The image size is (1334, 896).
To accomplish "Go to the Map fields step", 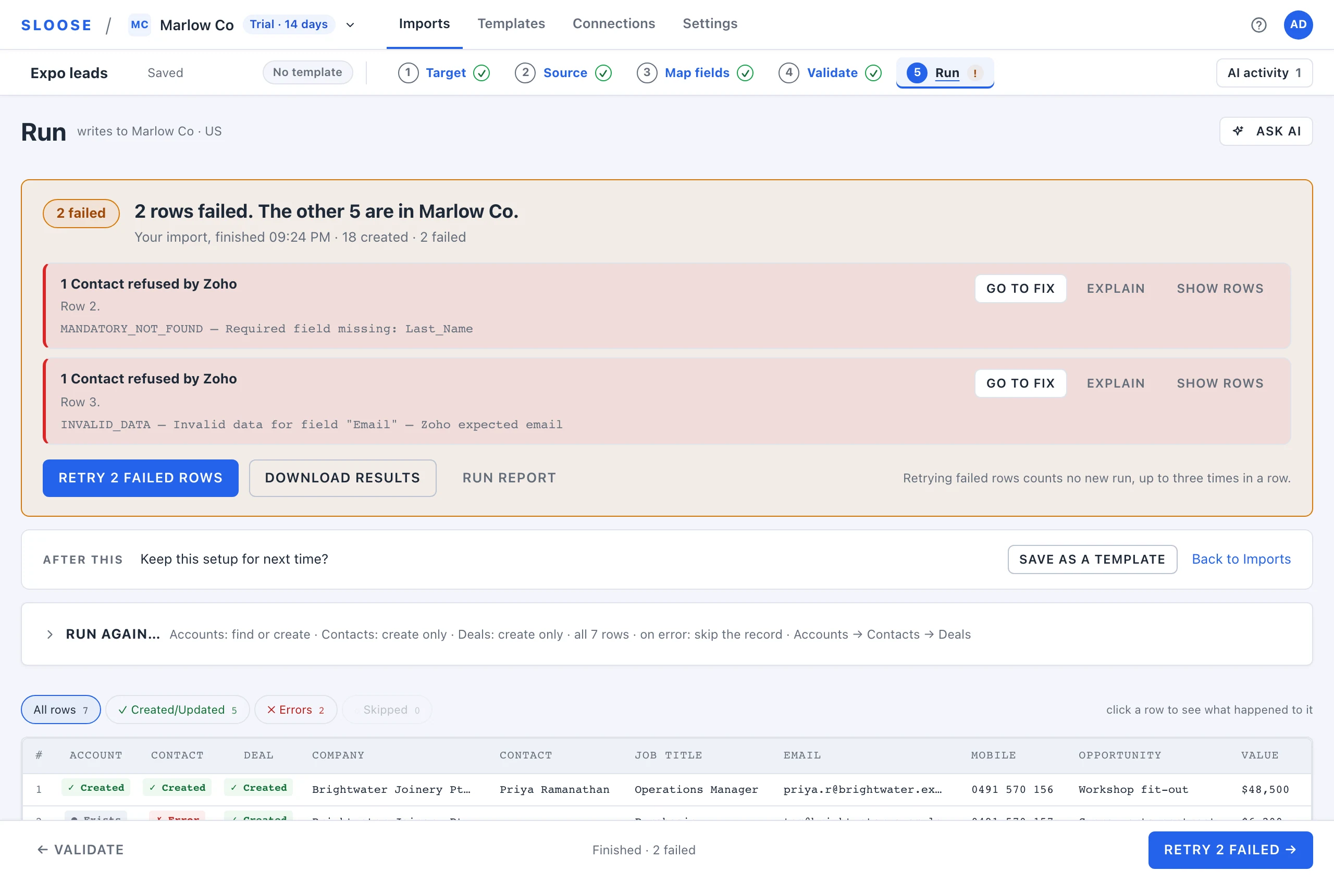I will [695, 72].
